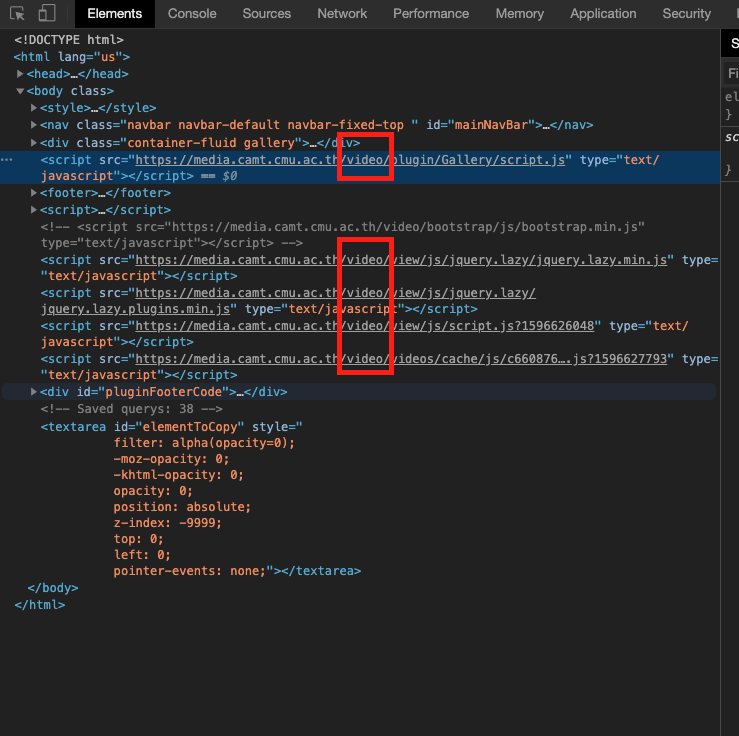Image resolution: width=739 pixels, height=736 pixels.
Task: Open the videos/cache/js c660876 script link
Action: tap(401, 359)
